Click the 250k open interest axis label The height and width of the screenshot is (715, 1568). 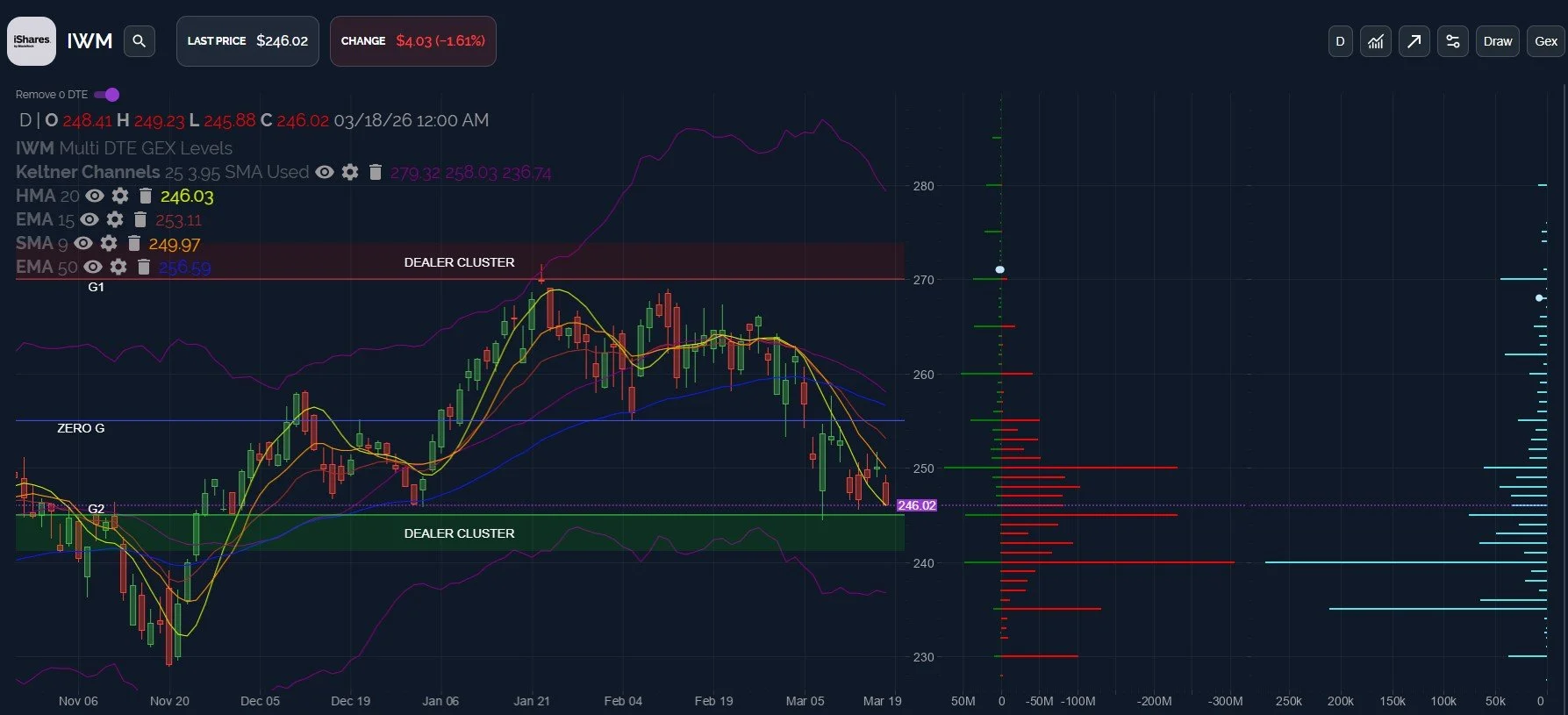[x=1289, y=701]
